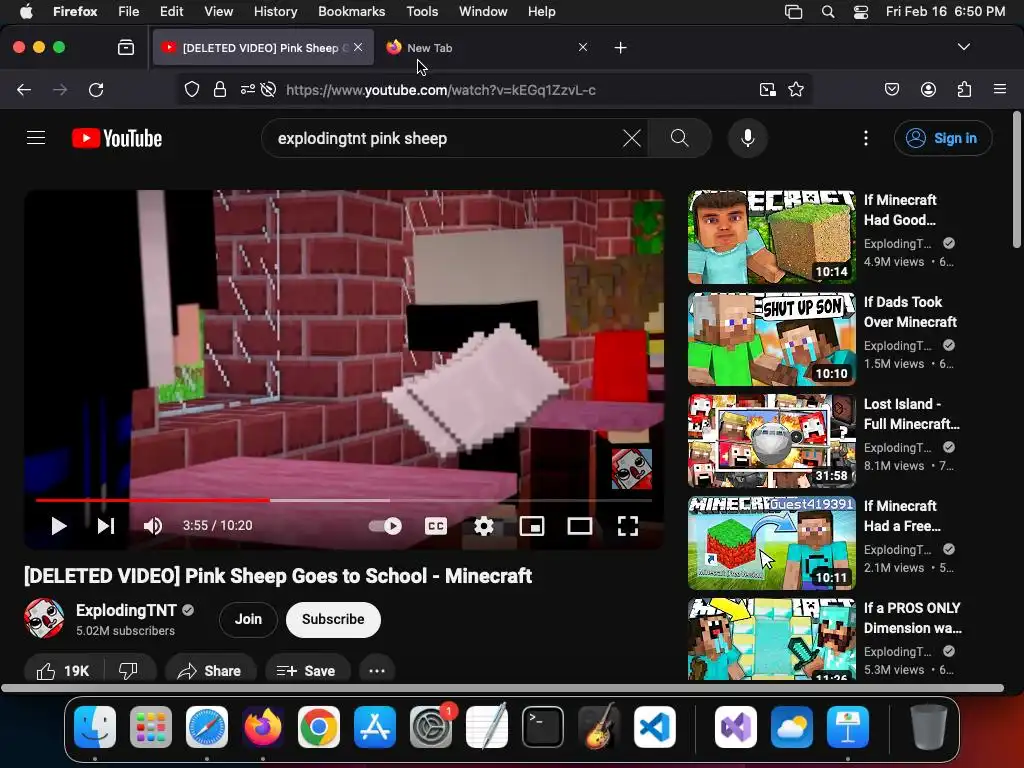Submit search with magnifier button
Viewport: 1024px width, 768px height.
tap(680, 138)
